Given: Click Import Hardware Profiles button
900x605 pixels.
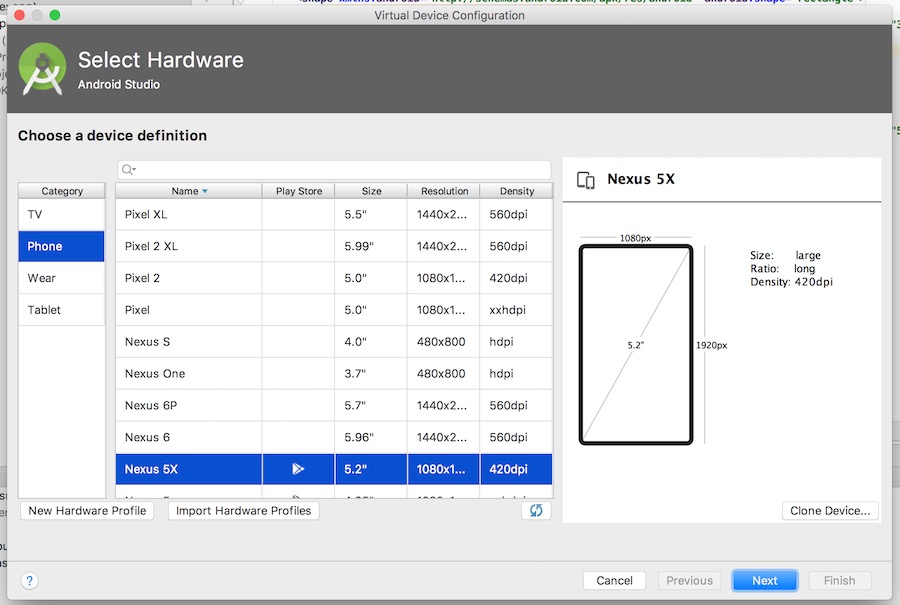Looking at the screenshot, I should pos(243,511).
